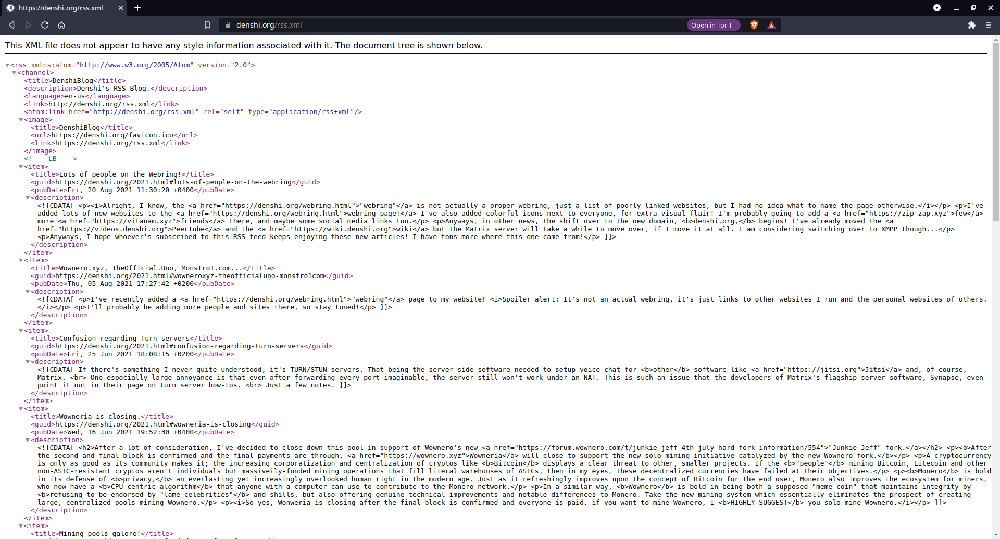
Task: Click the favicon.ico url line
Action: click(x=114, y=135)
